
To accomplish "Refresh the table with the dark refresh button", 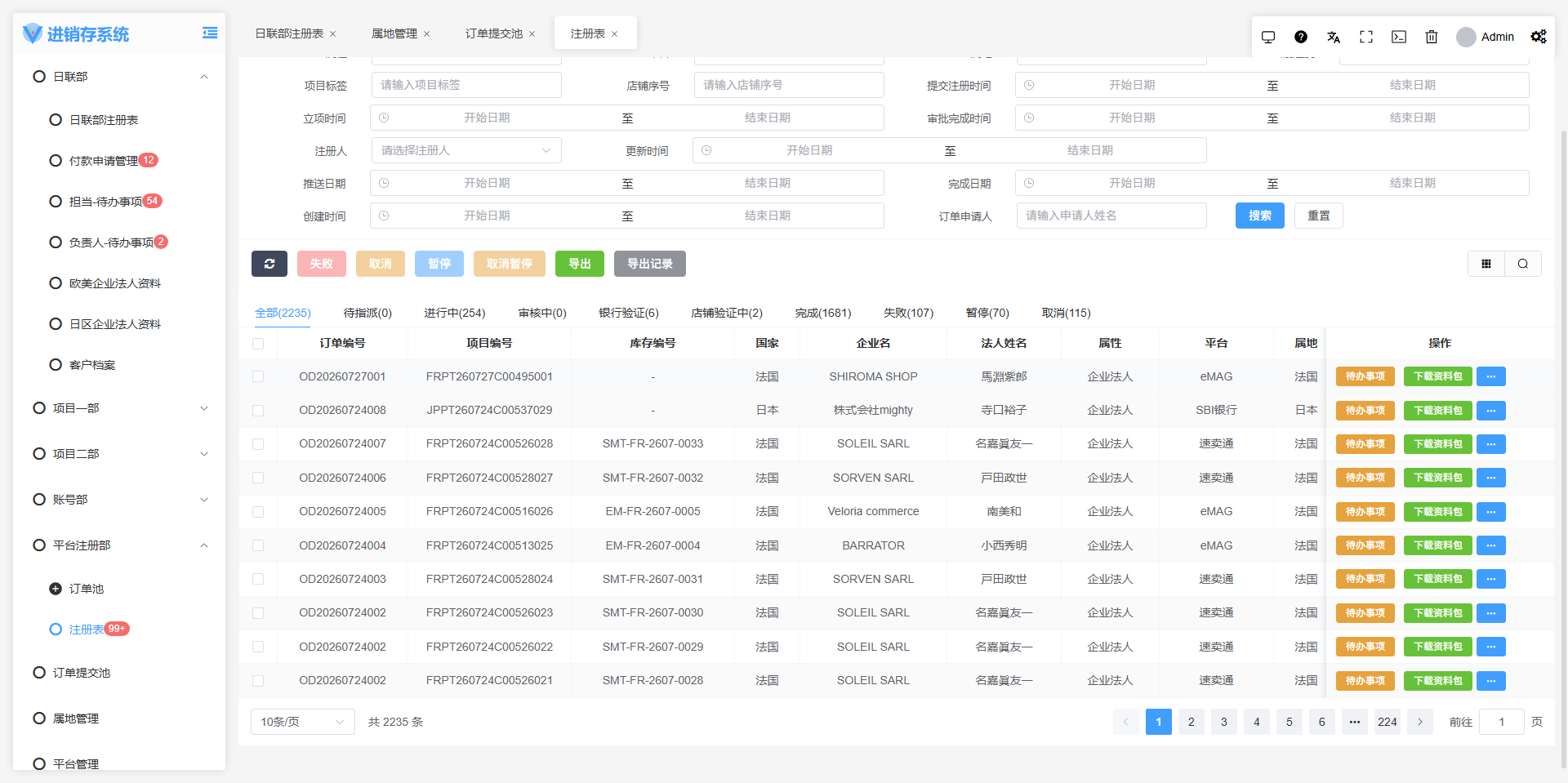I will click(x=269, y=264).
